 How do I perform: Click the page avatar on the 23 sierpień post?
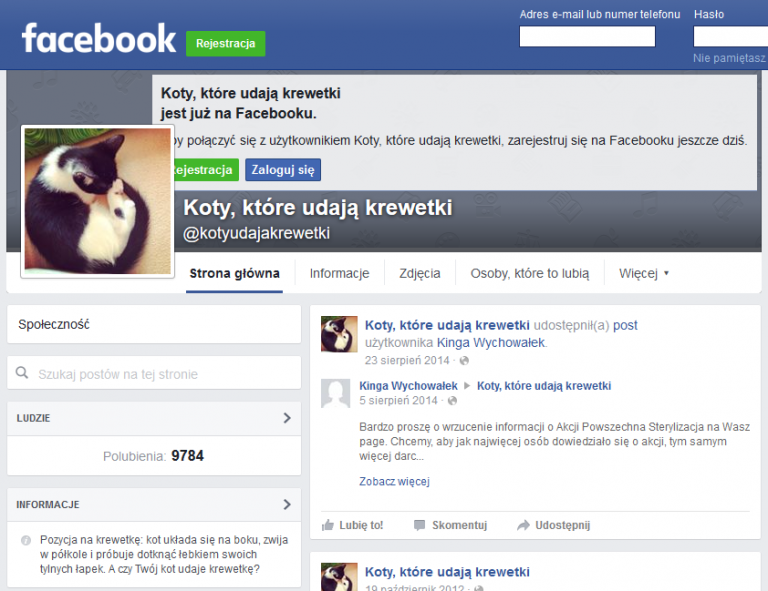tap(339, 334)
